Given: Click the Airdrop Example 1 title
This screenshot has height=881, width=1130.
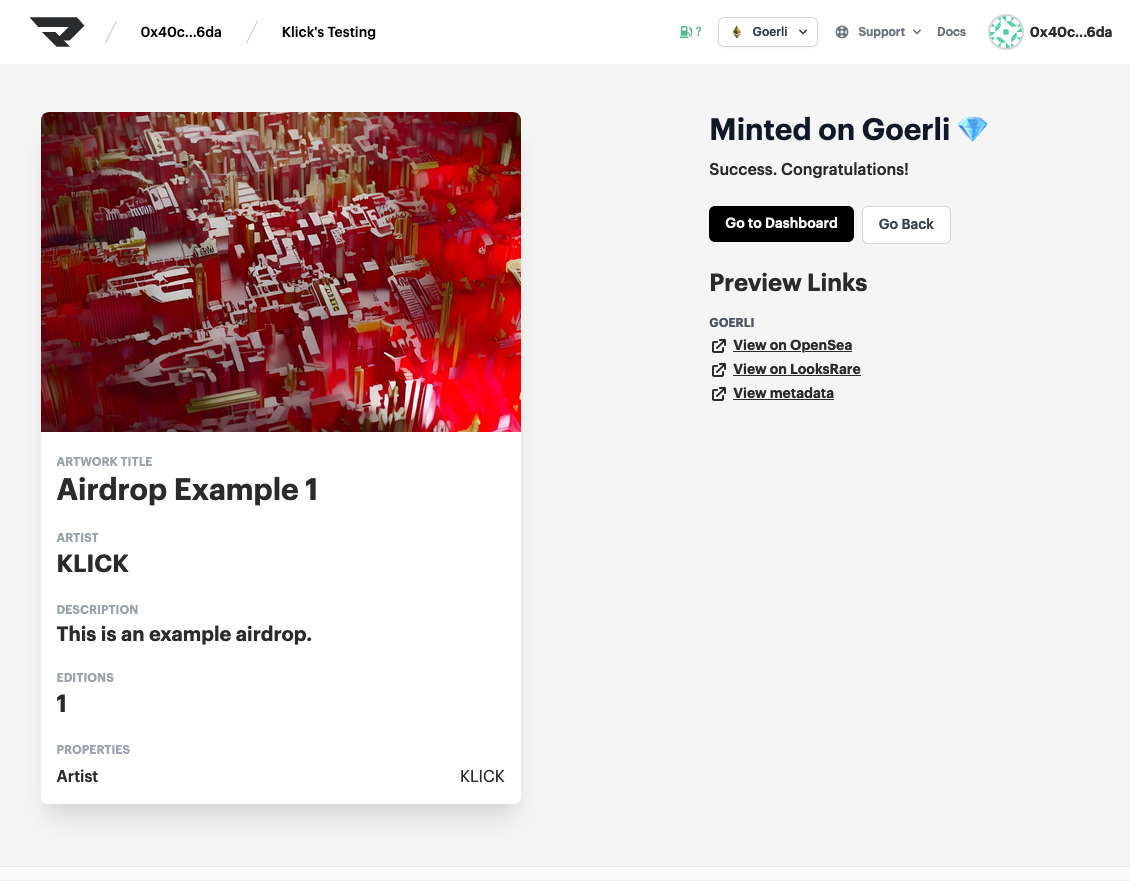Looking at the screenshot, I should point(187,490).
